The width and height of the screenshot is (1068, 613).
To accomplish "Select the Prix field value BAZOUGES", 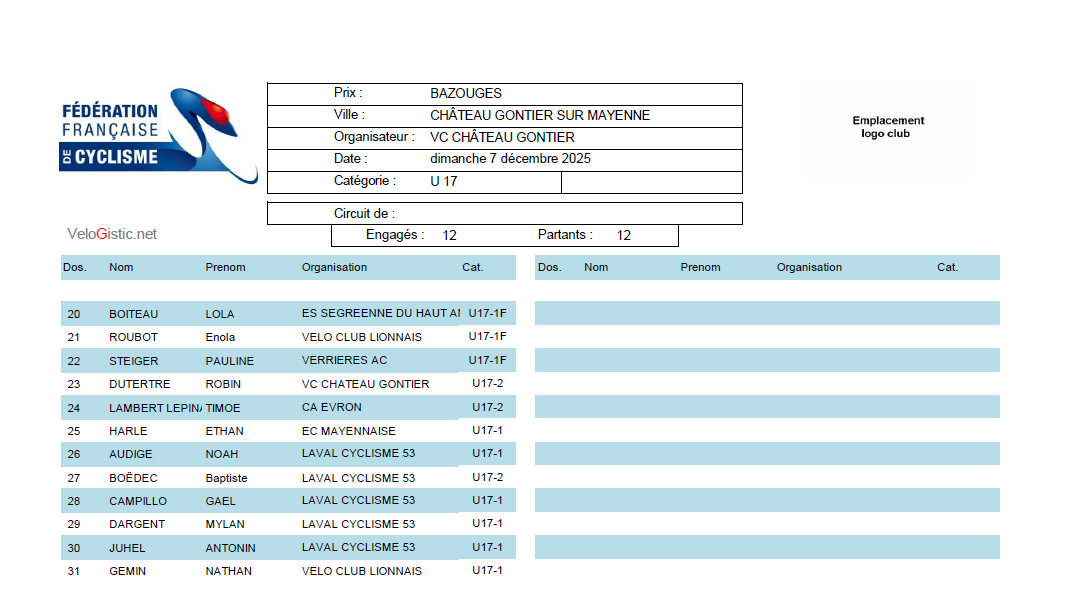I will (x=466, y=93).
